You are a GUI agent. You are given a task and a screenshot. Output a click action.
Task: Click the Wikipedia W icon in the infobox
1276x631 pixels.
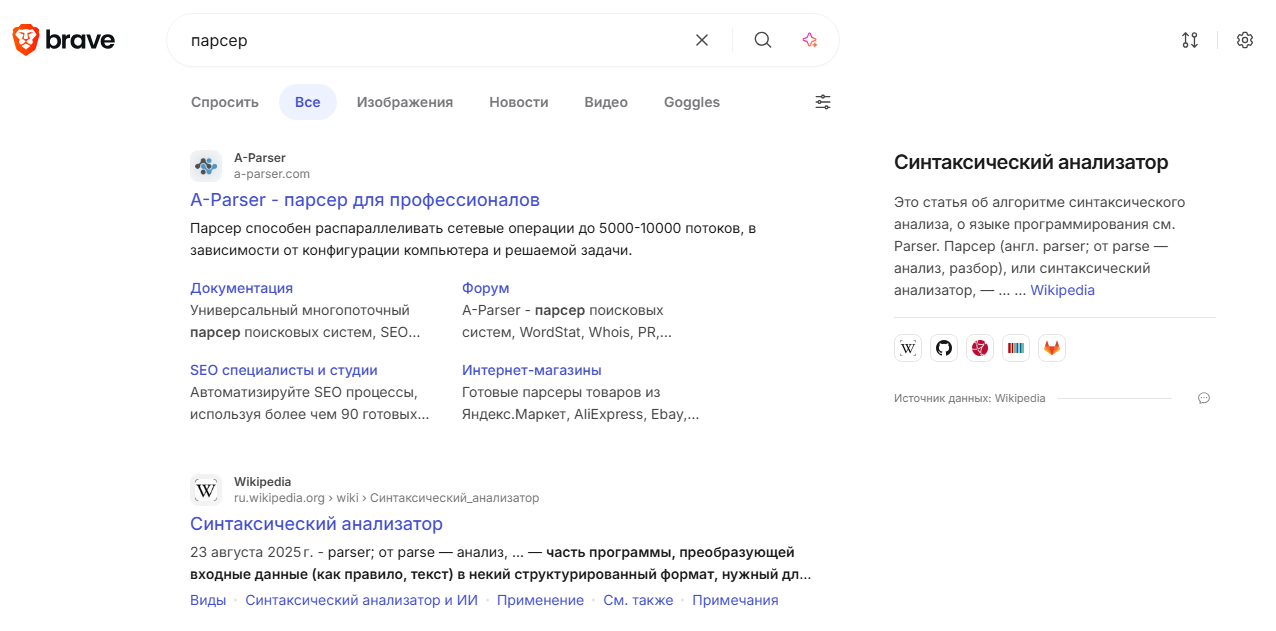coord(908,348)
